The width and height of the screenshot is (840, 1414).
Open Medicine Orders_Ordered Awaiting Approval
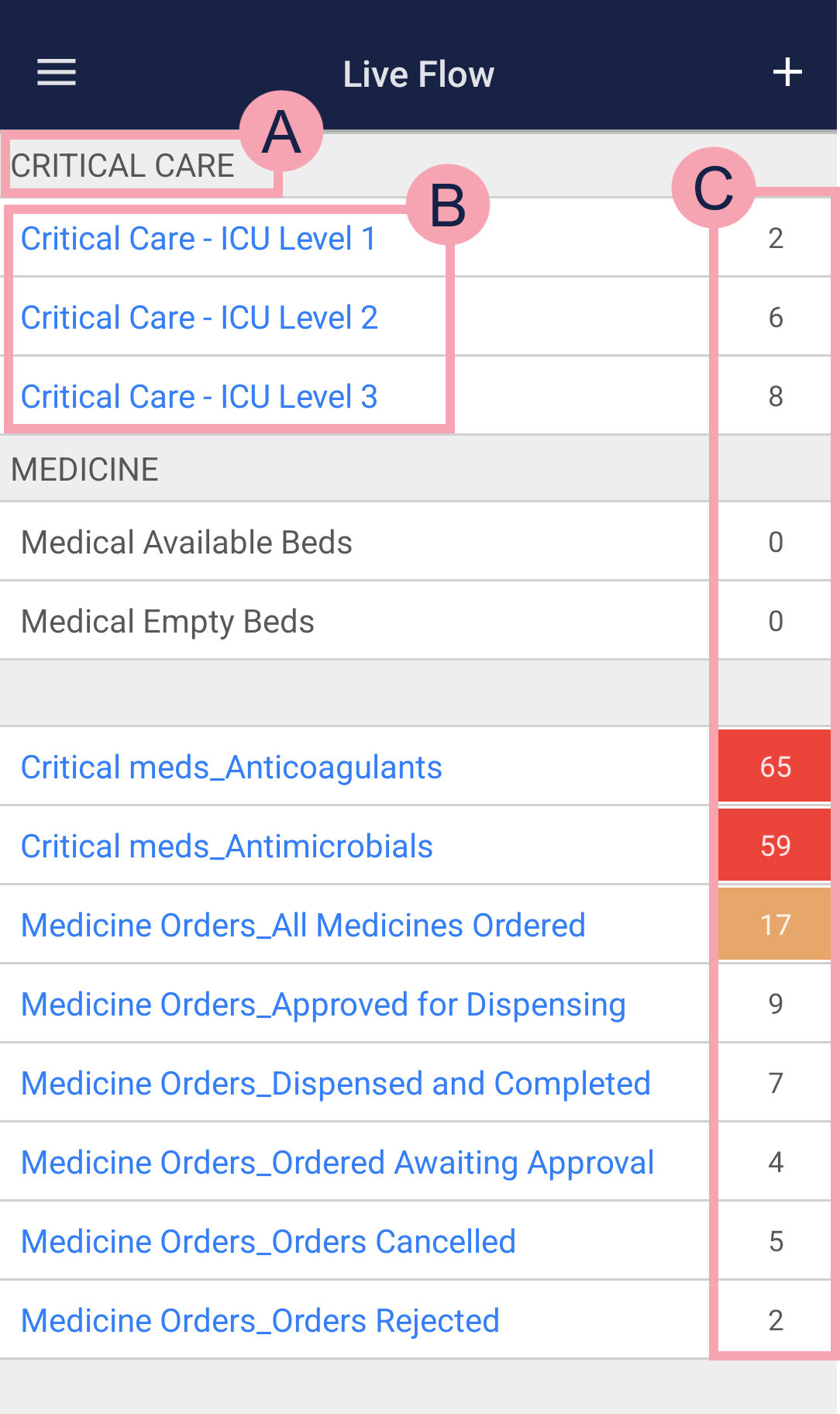coord(337,1163)
